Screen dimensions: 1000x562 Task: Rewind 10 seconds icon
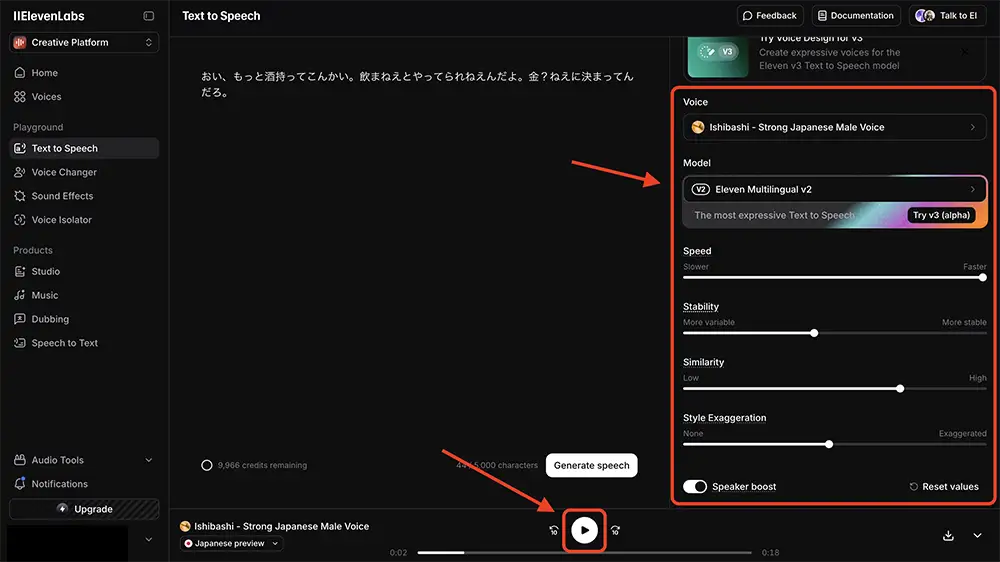[x=554, y=530]
